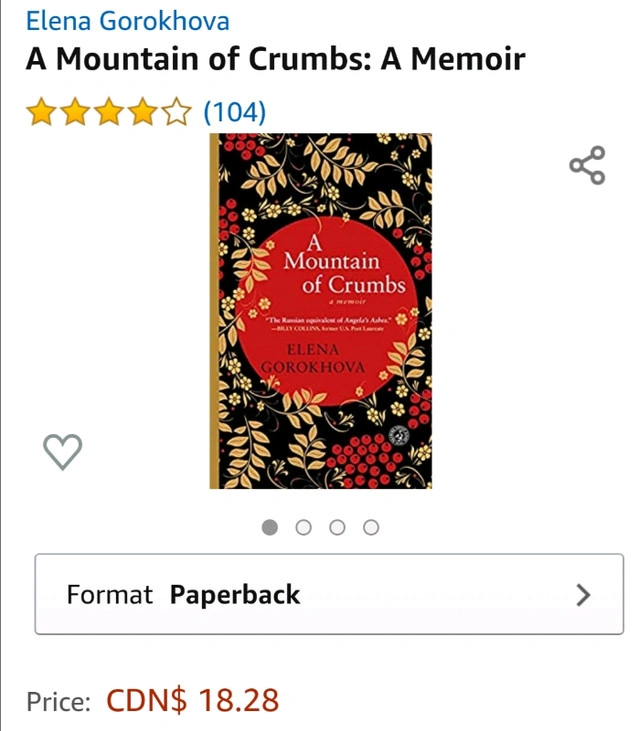The image size is (640, 731).
Task: Select the bold Paperback format label
Action: tap(235, 595)
